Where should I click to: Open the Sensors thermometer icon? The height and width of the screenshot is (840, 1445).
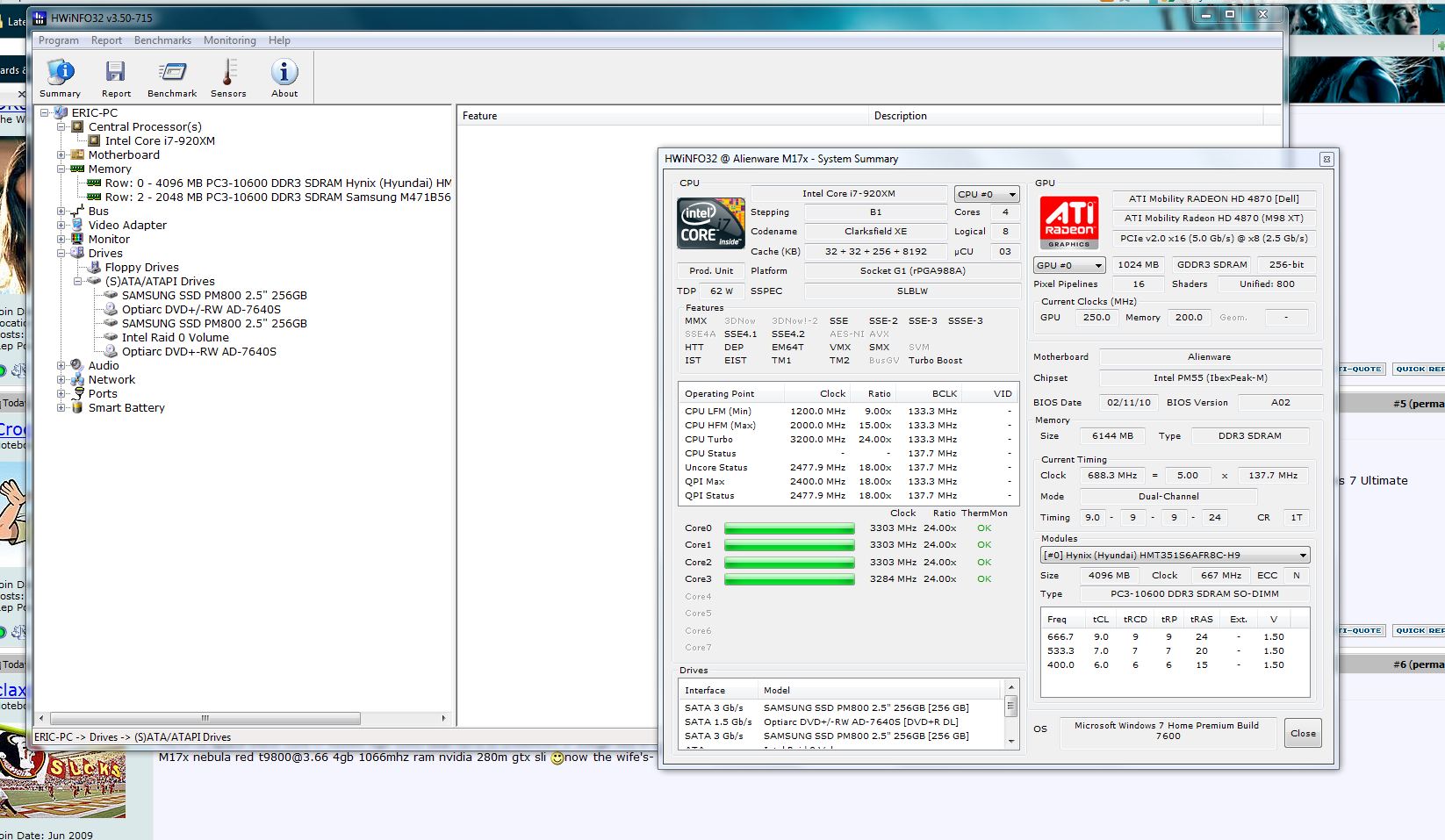(228, 72)
